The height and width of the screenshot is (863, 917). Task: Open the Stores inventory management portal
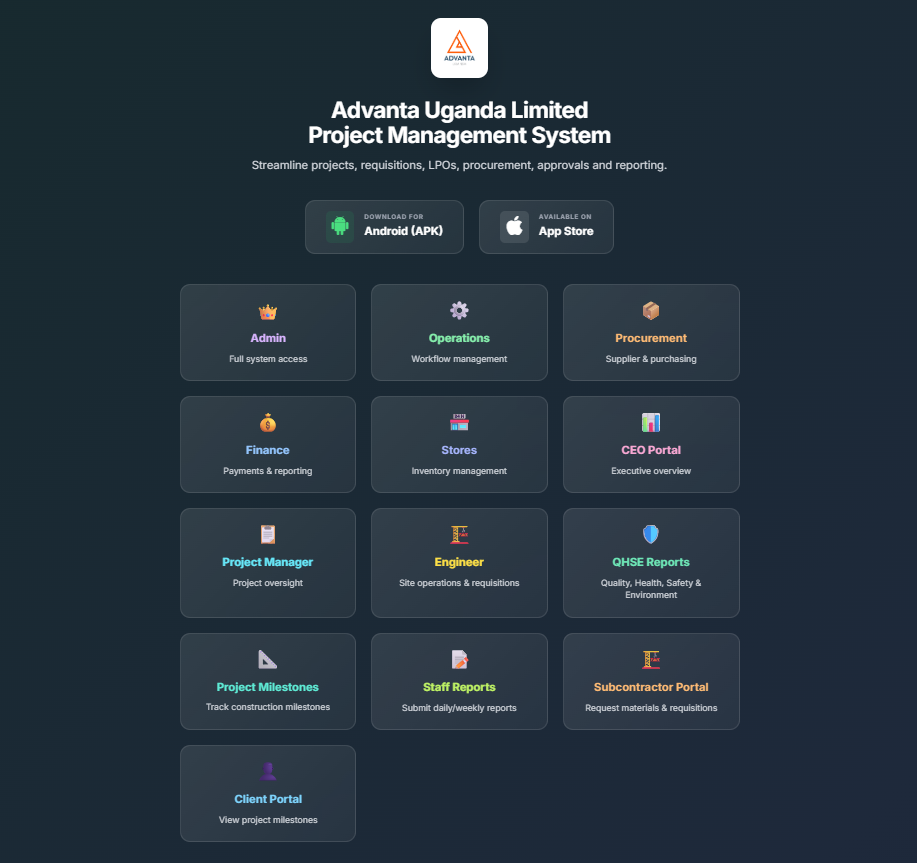[x=459, y=444]
